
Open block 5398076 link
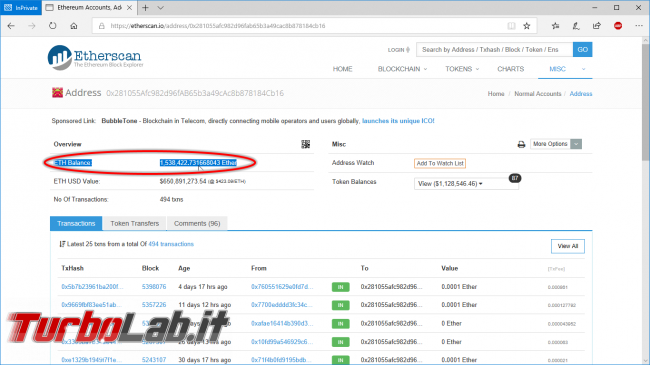click(x=154, y=287)
